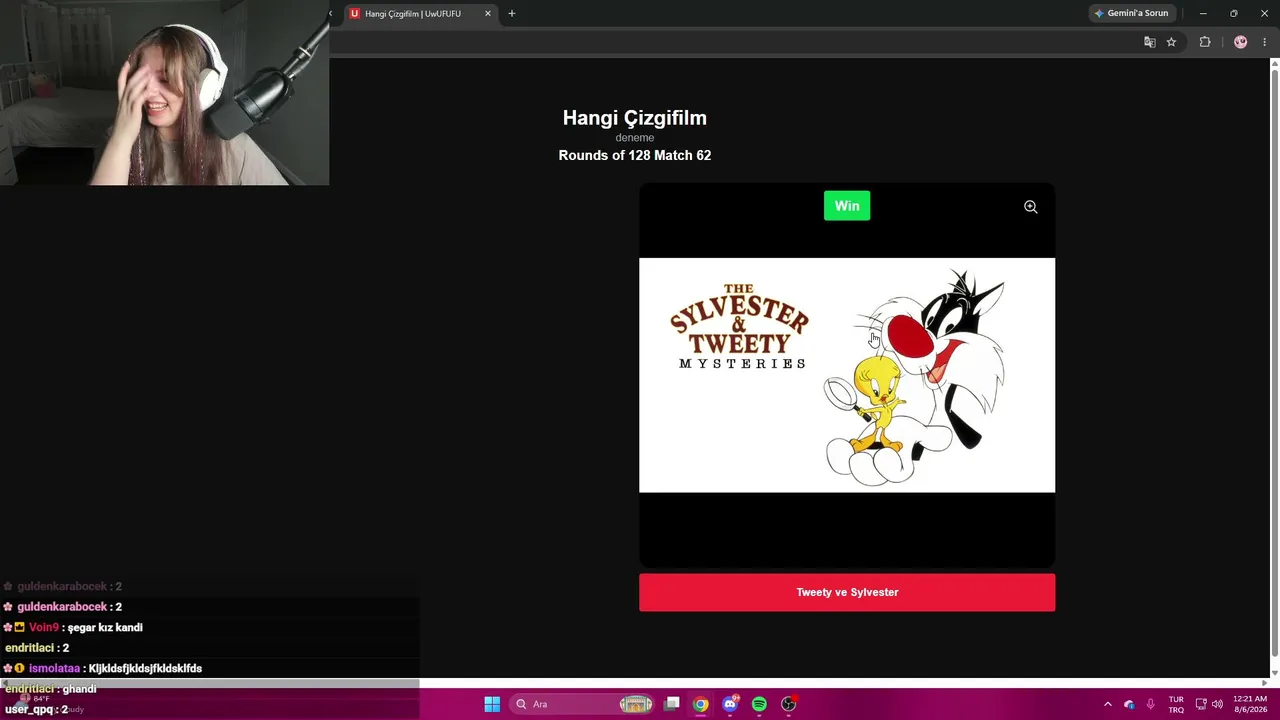Viewport: 1280px width, 720px height.
Task: Click the deneme subtitle text
Action: (635, 138)
